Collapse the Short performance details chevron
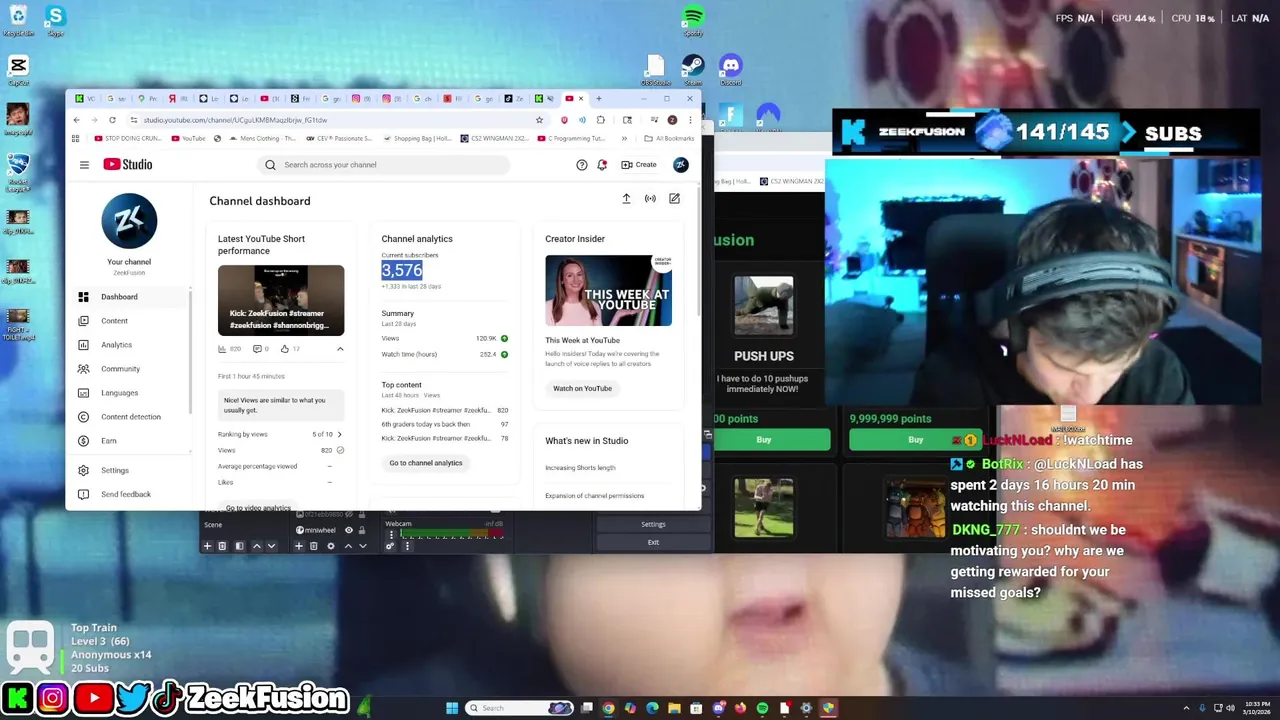 (340, 349)
